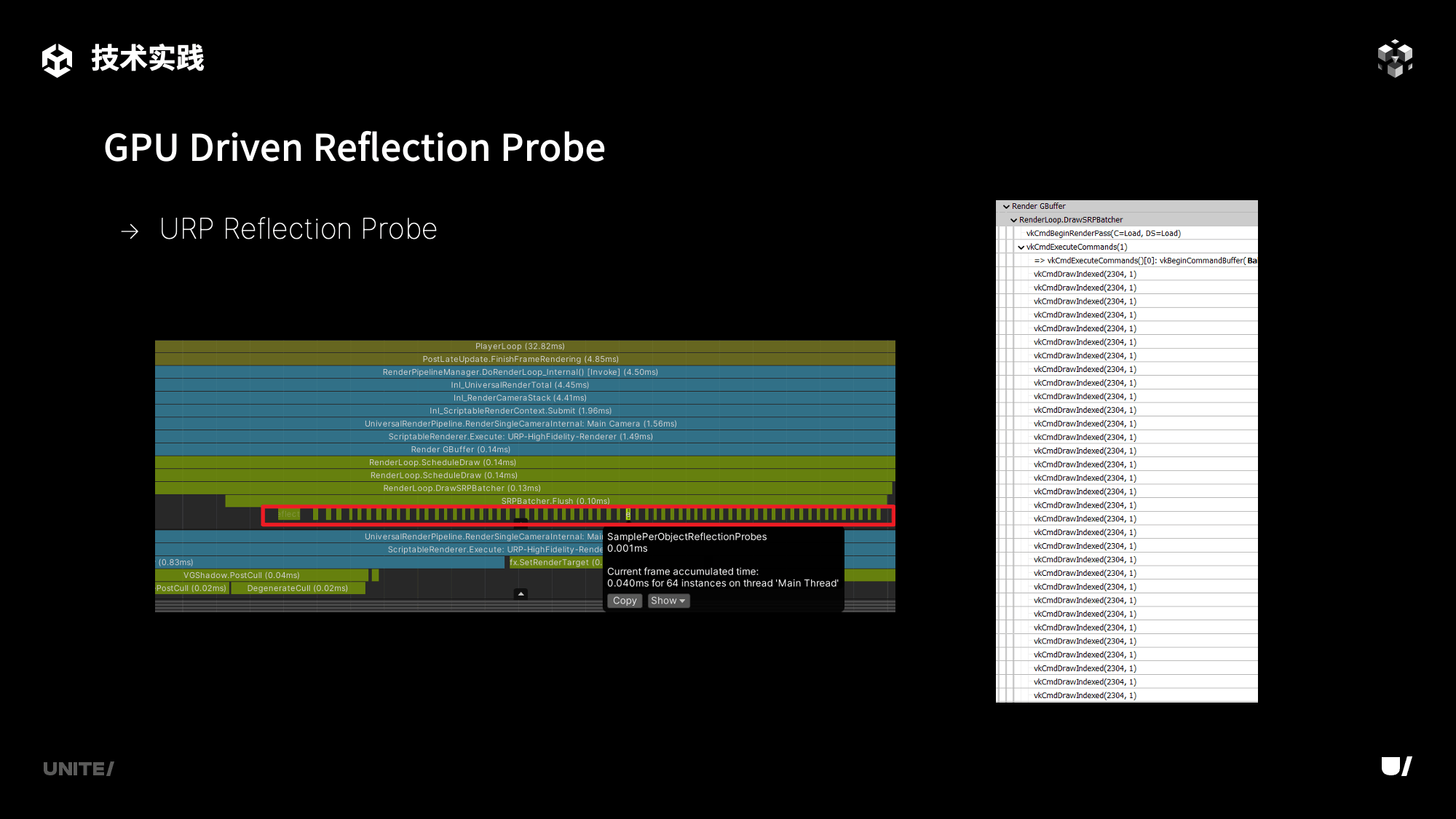Click the fx.SetRenderTarget profiler sample
This screenshot has width=1456, height=819.
tap(555, 563)
